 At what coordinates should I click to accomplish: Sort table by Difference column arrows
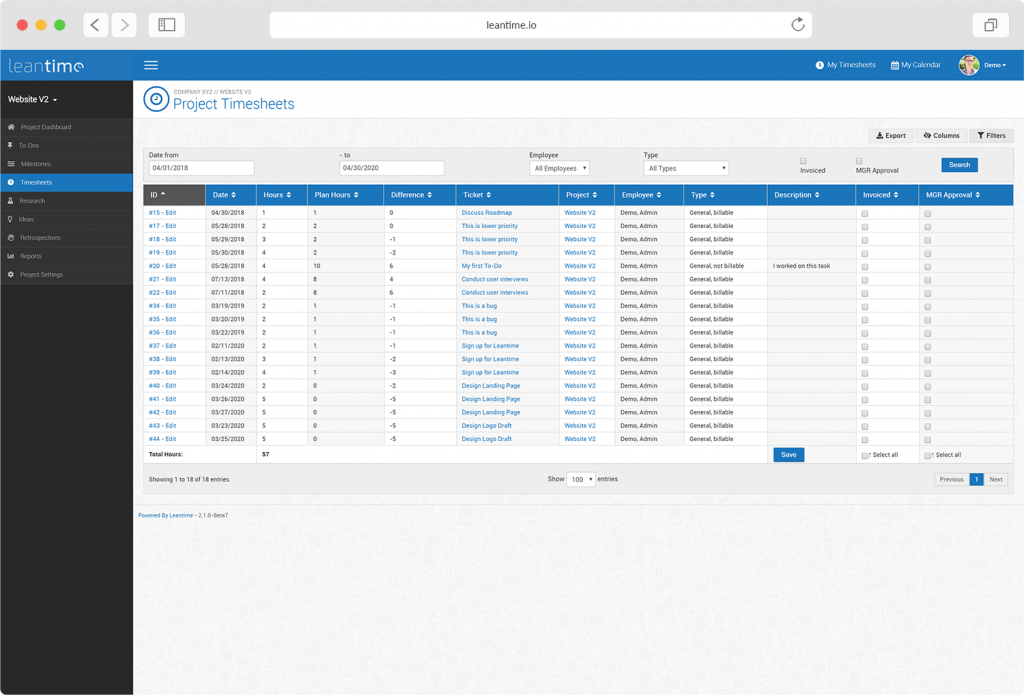pos(429,195)
